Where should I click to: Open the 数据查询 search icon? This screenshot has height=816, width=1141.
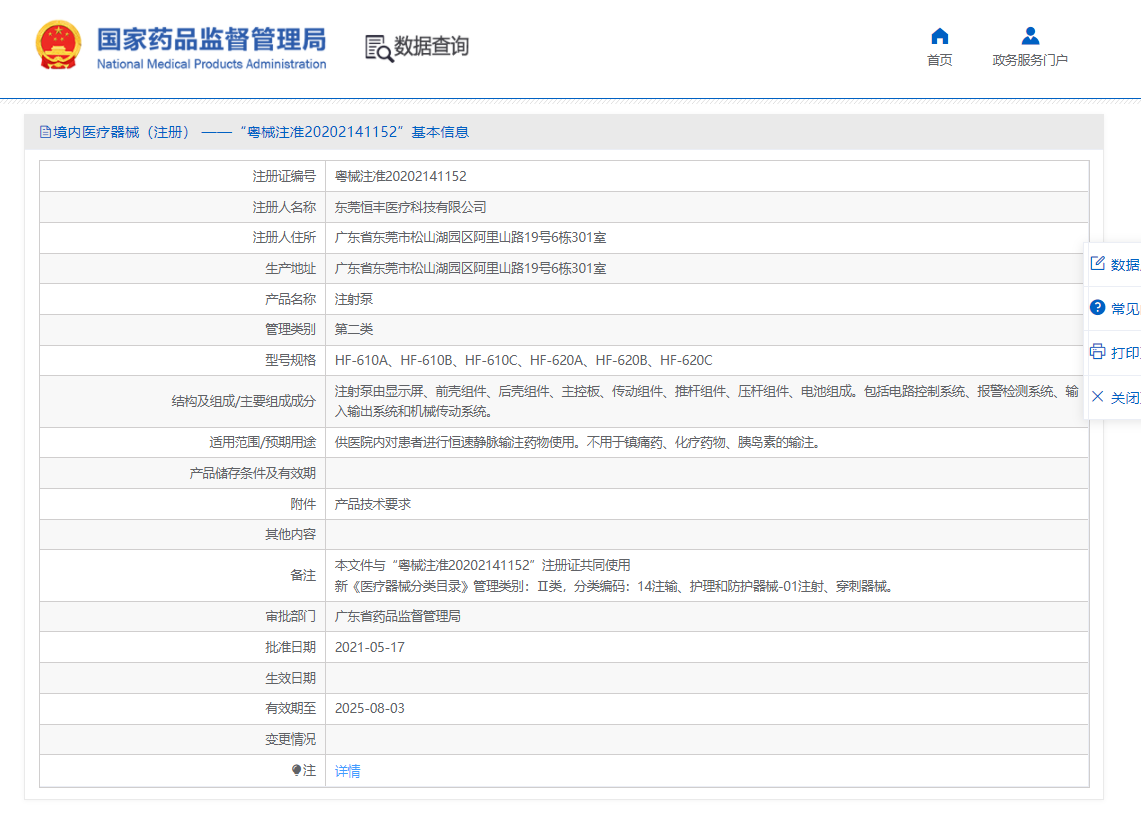point(378,48)
